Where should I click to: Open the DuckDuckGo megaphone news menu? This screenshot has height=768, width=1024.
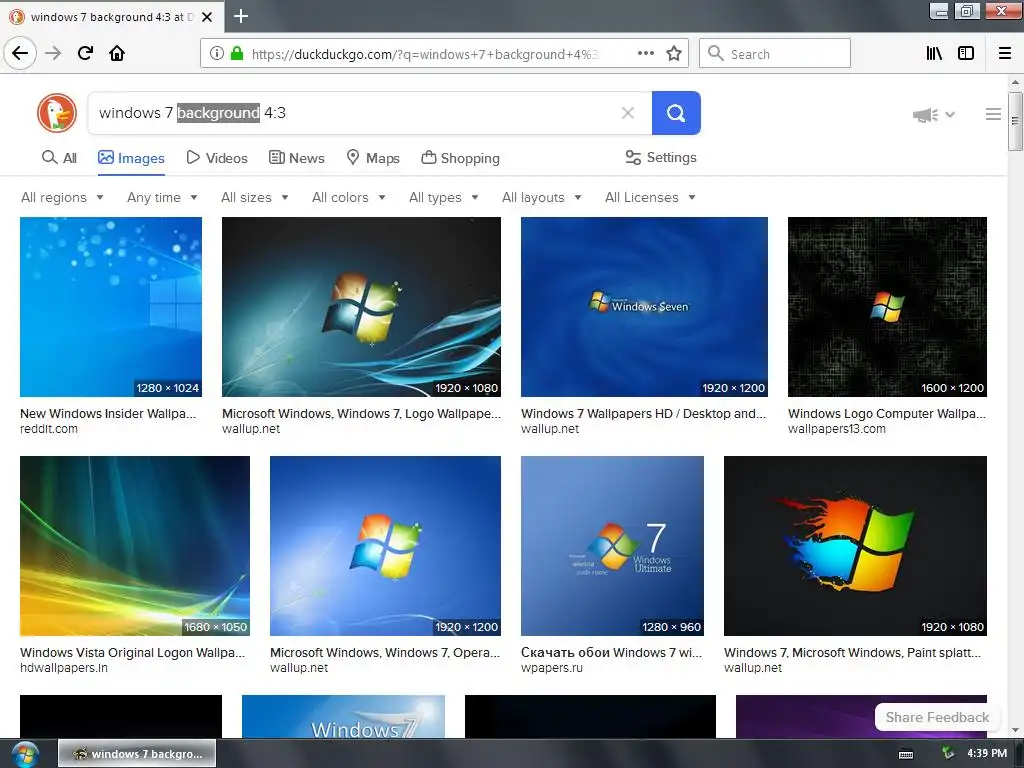[933, 115]
